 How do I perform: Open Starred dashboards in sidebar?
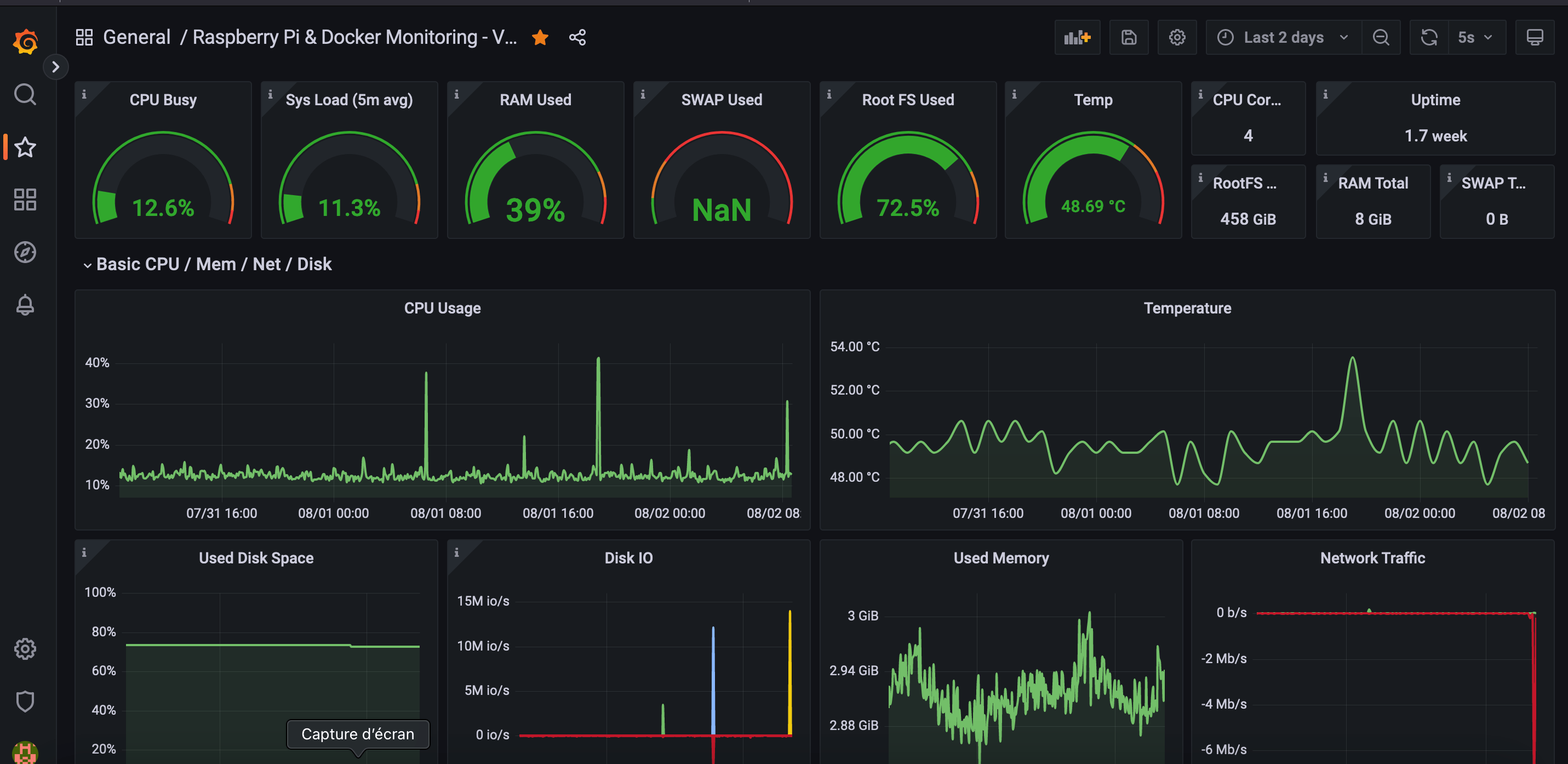pyautogui.click(x=25, y=147)
